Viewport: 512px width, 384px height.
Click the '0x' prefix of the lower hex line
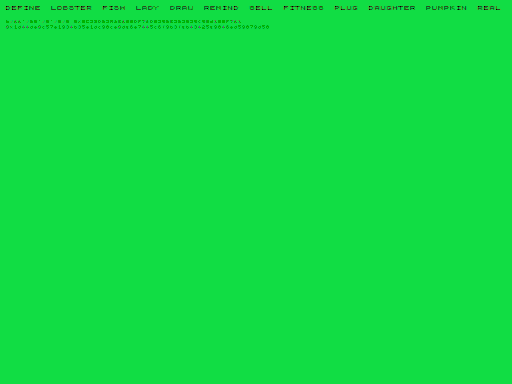tap(9, 27)
